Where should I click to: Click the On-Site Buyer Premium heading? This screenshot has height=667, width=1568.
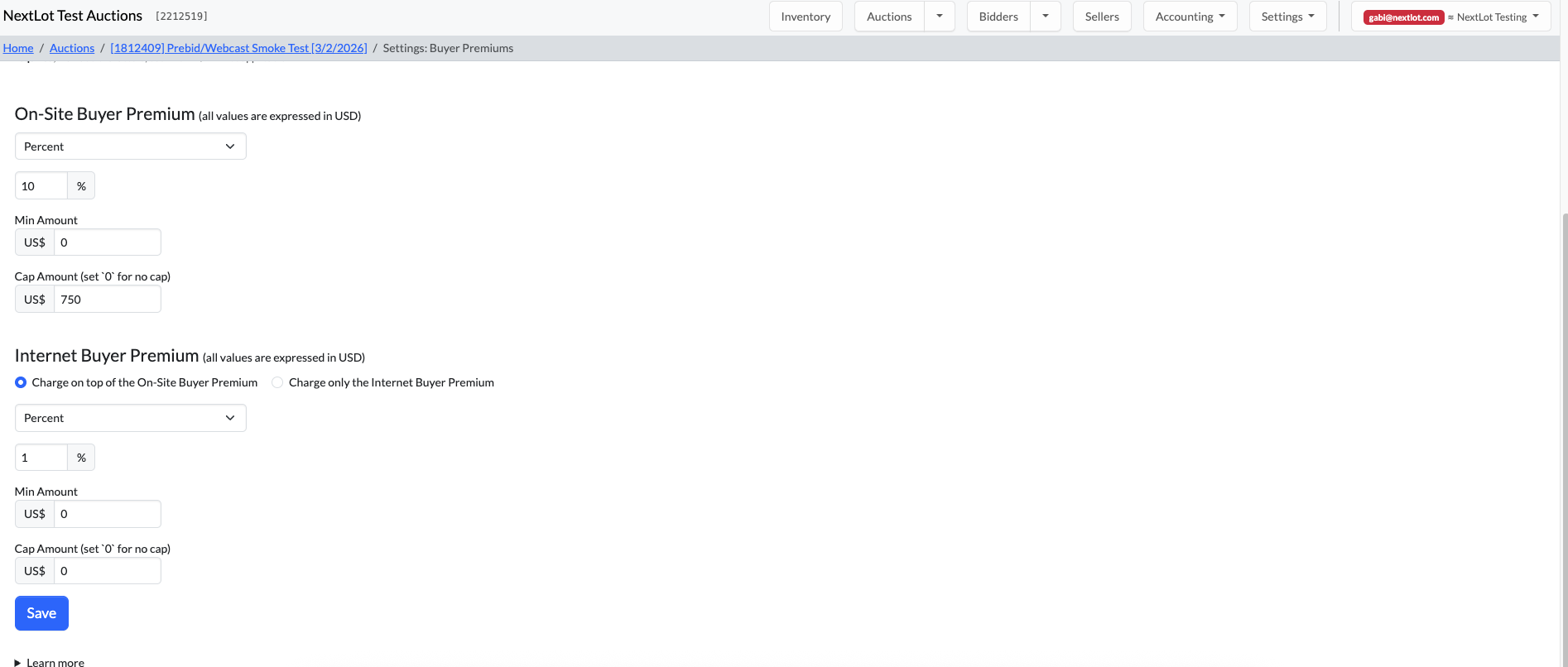105,114
